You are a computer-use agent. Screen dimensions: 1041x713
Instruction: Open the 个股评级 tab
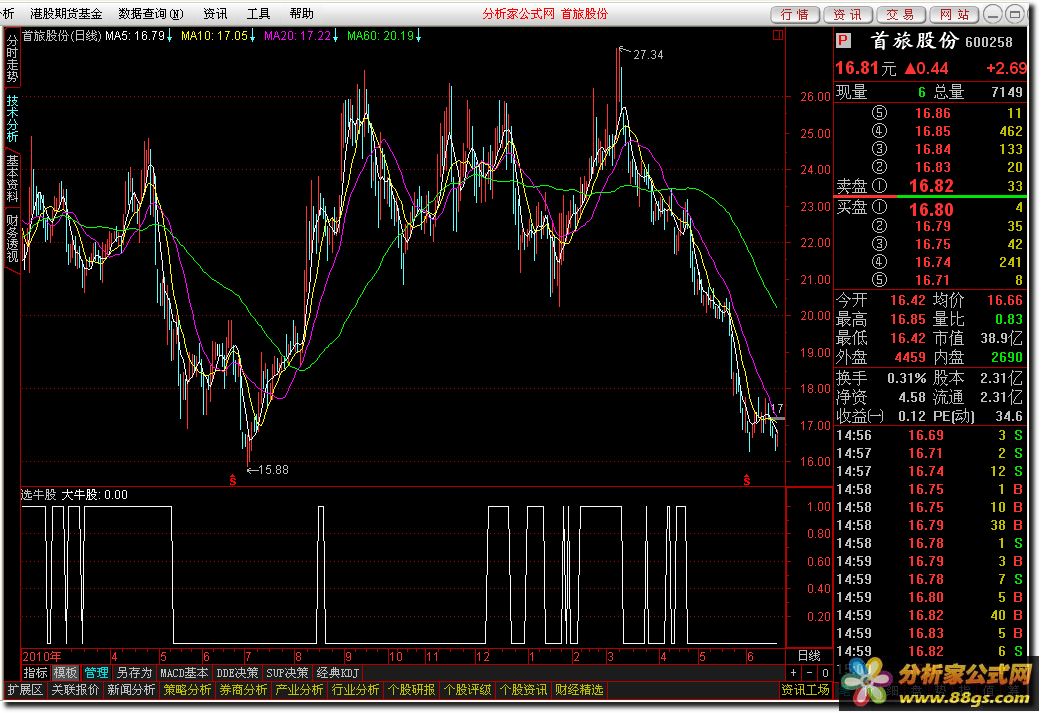(x=467, y=690)
